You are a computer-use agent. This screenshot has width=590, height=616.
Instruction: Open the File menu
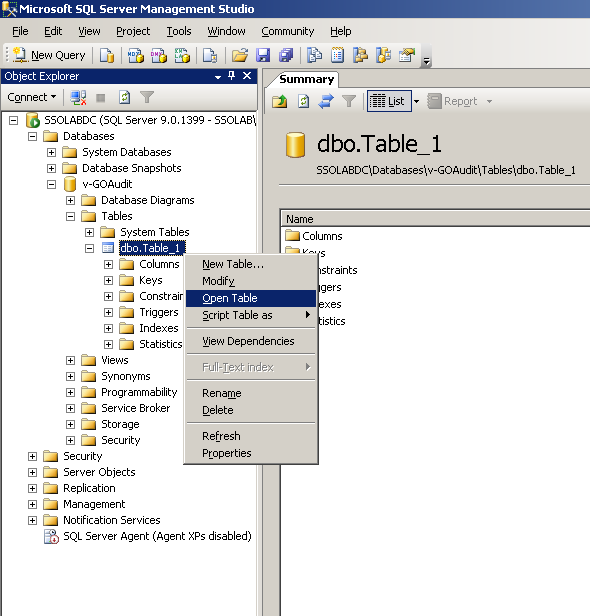coord(20,31)
